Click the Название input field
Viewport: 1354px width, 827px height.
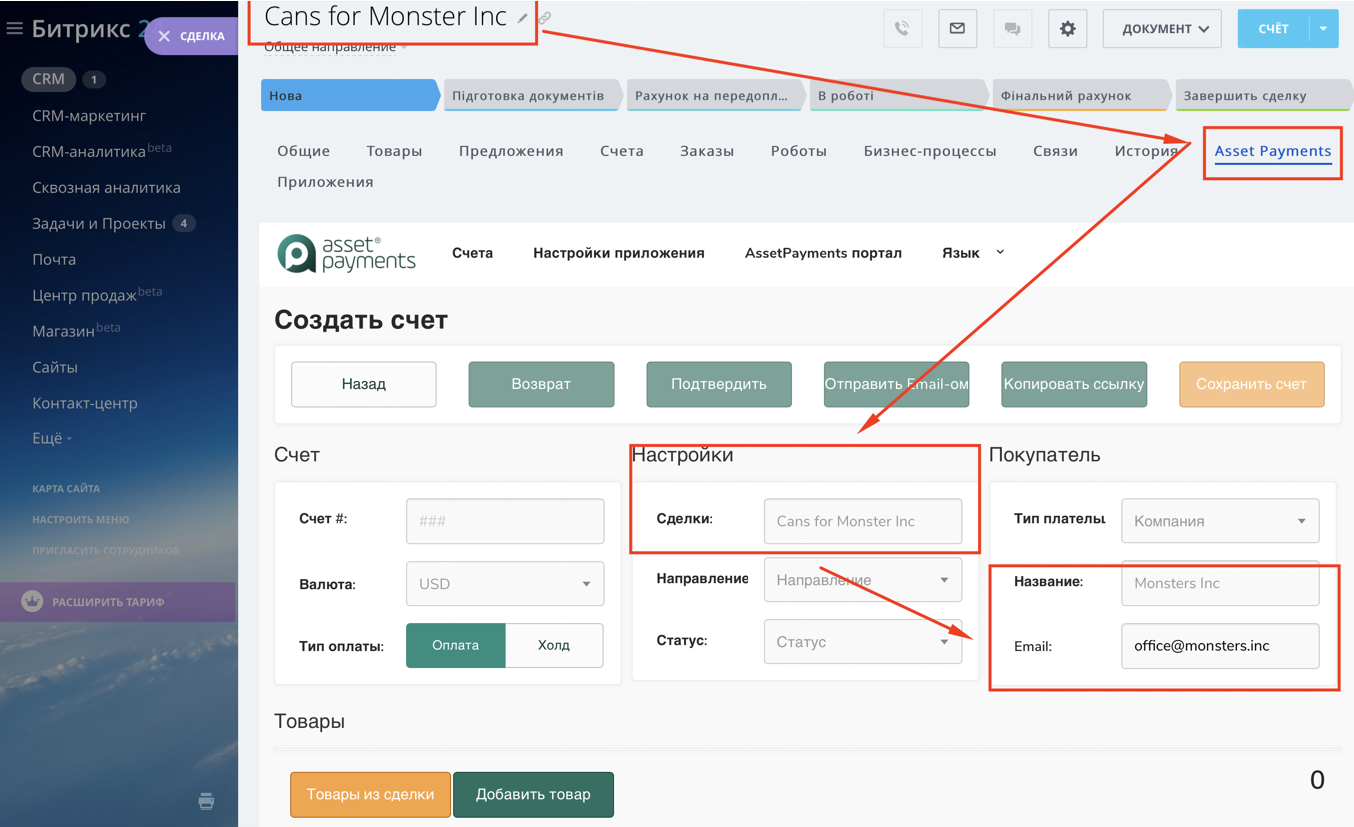(1220, 583)
